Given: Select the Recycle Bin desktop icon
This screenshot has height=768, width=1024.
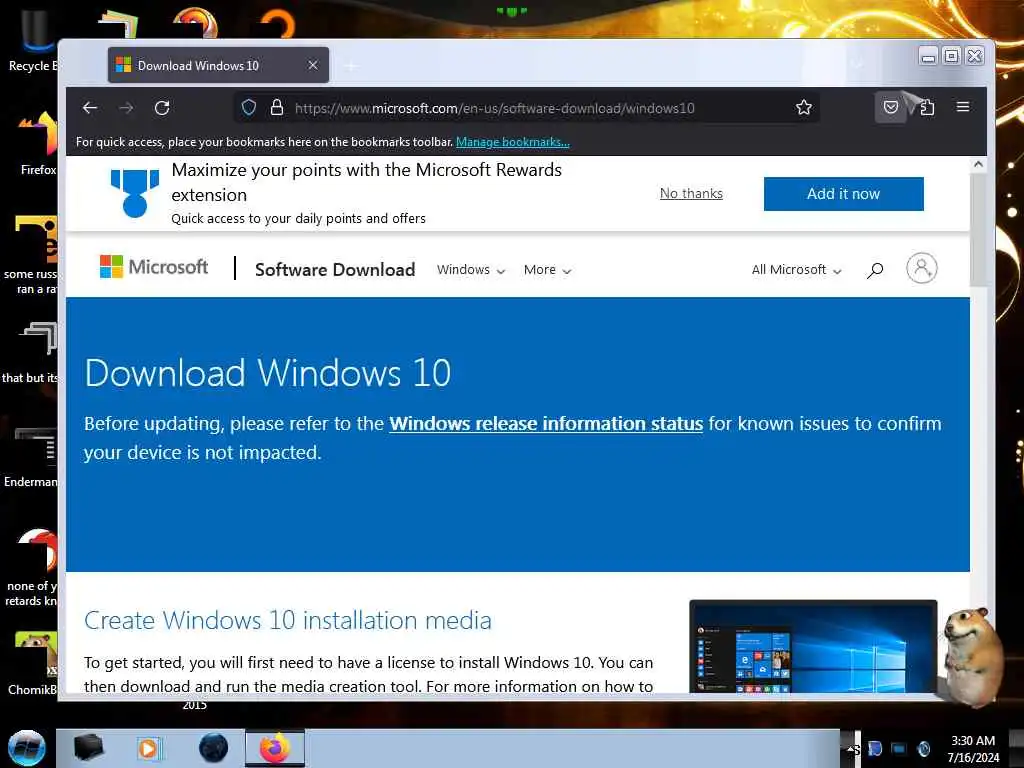Looking at the screenshot, I should [x=33, y=39].
